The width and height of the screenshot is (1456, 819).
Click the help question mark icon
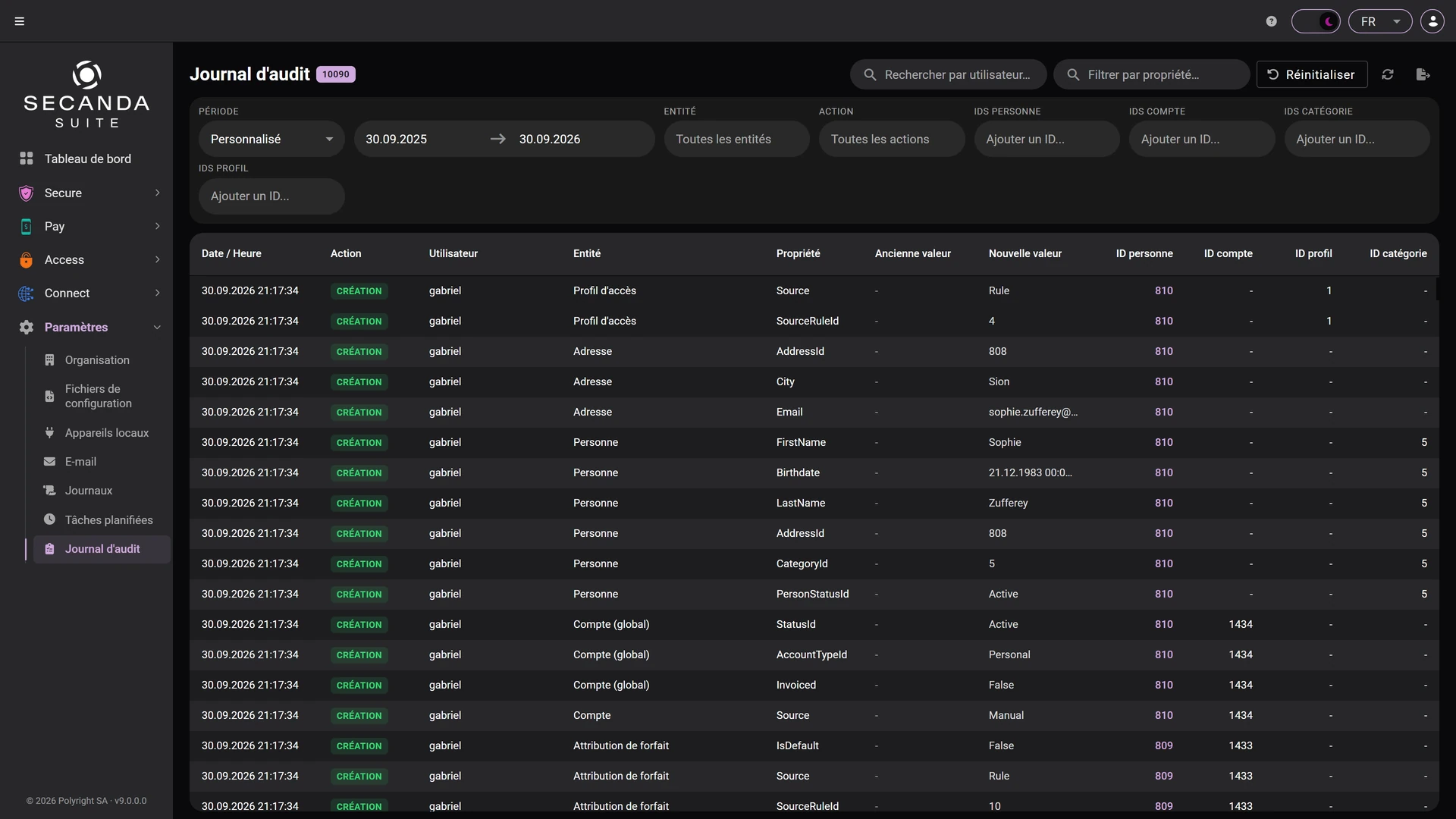(x=1272, y=21)
